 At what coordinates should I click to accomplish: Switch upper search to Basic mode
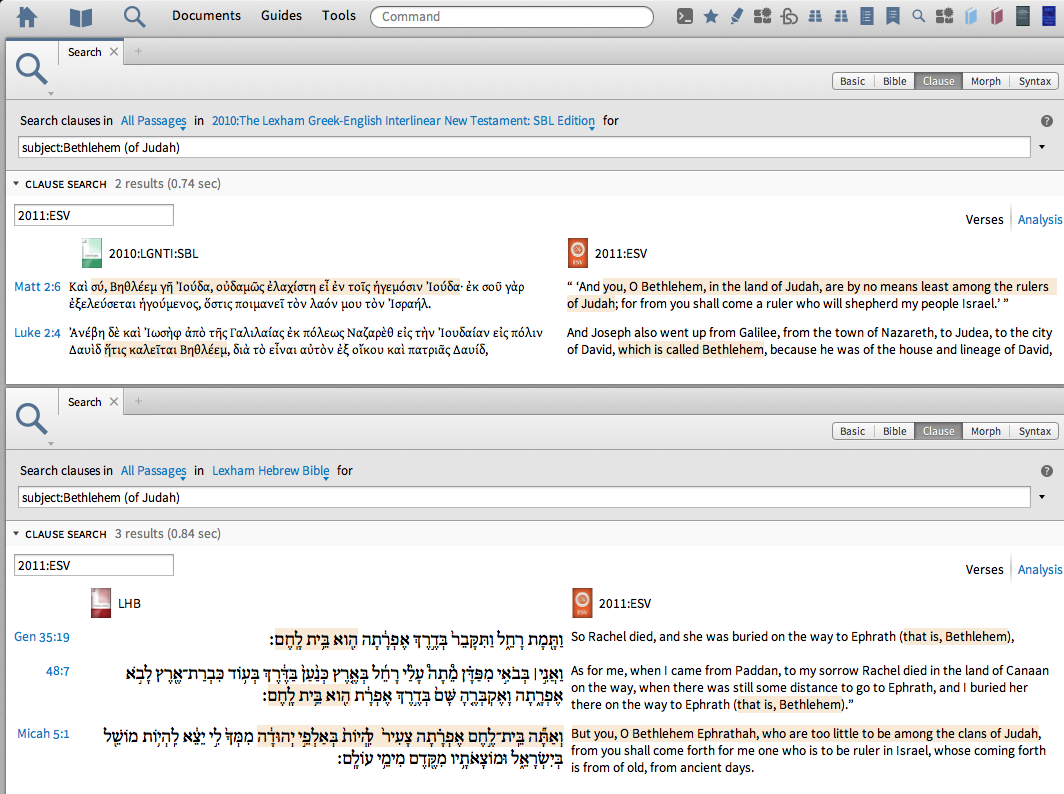(852, 81)
